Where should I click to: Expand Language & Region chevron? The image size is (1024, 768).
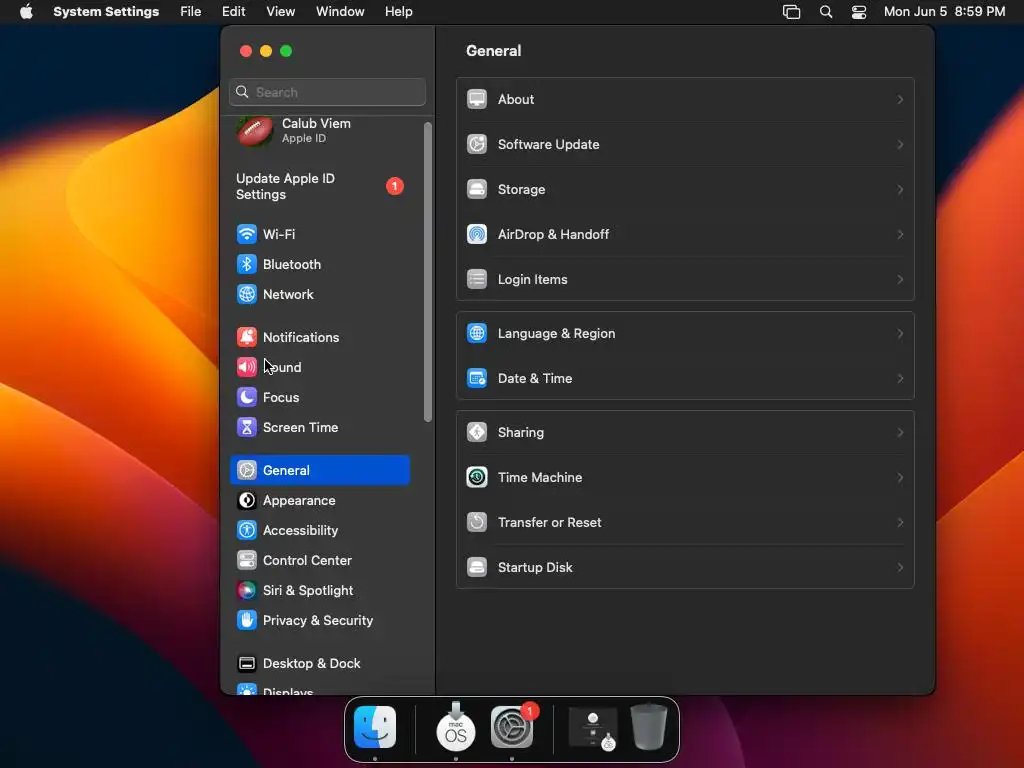(x=900, y=333)
